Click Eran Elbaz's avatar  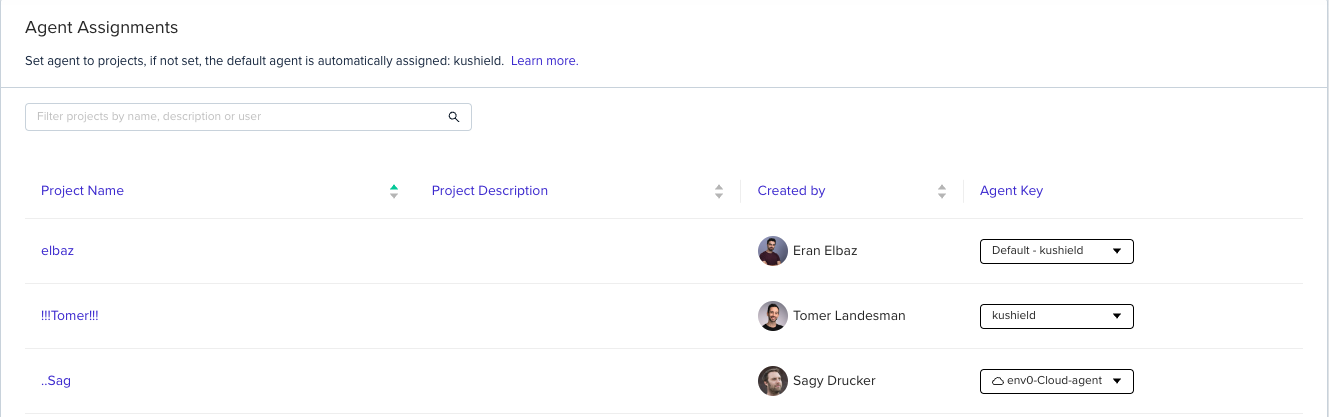(x=772, y=251)
